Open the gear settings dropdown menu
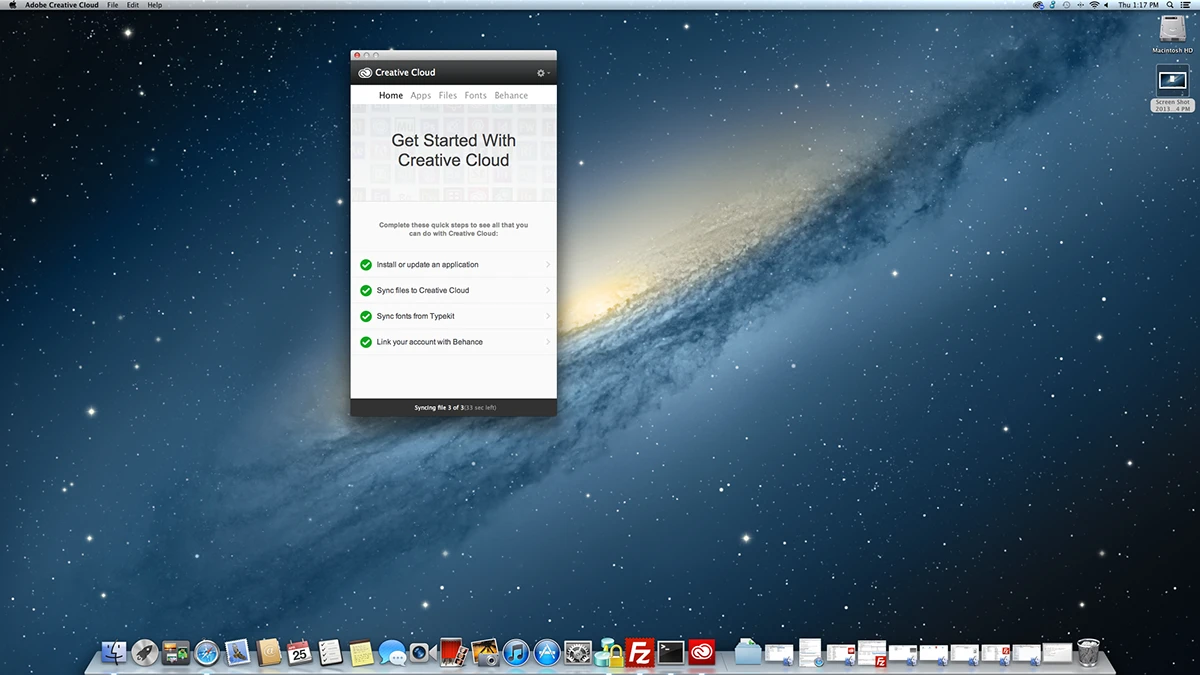Viewport: 1200px width, 675px height. coord(543,73)
